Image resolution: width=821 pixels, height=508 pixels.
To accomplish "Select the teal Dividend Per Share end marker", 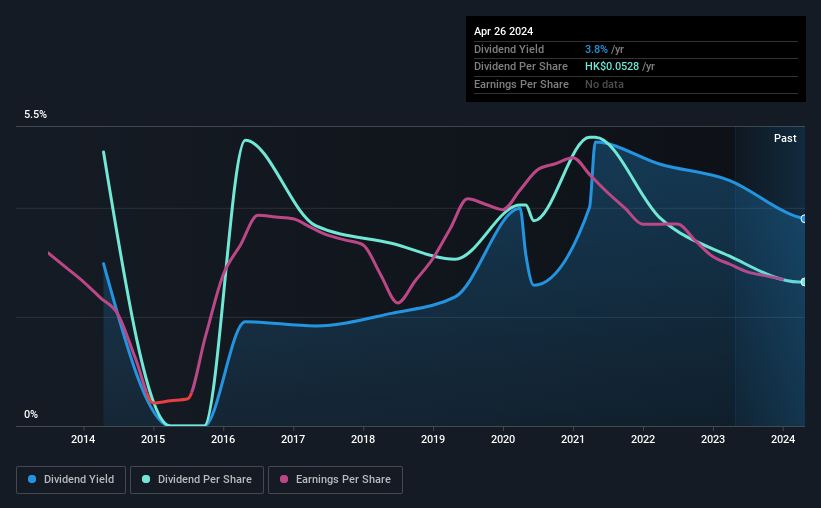I will (804, 282).
